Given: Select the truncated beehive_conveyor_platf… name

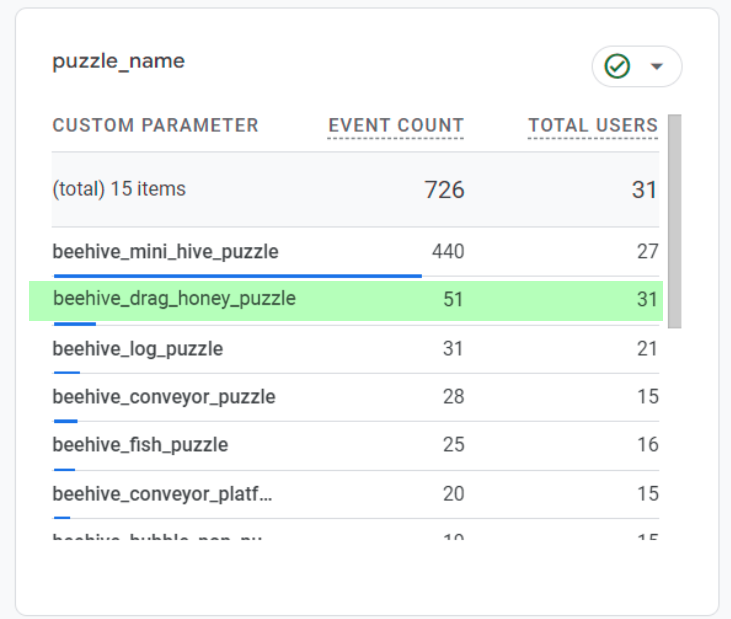Looking at the screenshot, I should point(162,493).
